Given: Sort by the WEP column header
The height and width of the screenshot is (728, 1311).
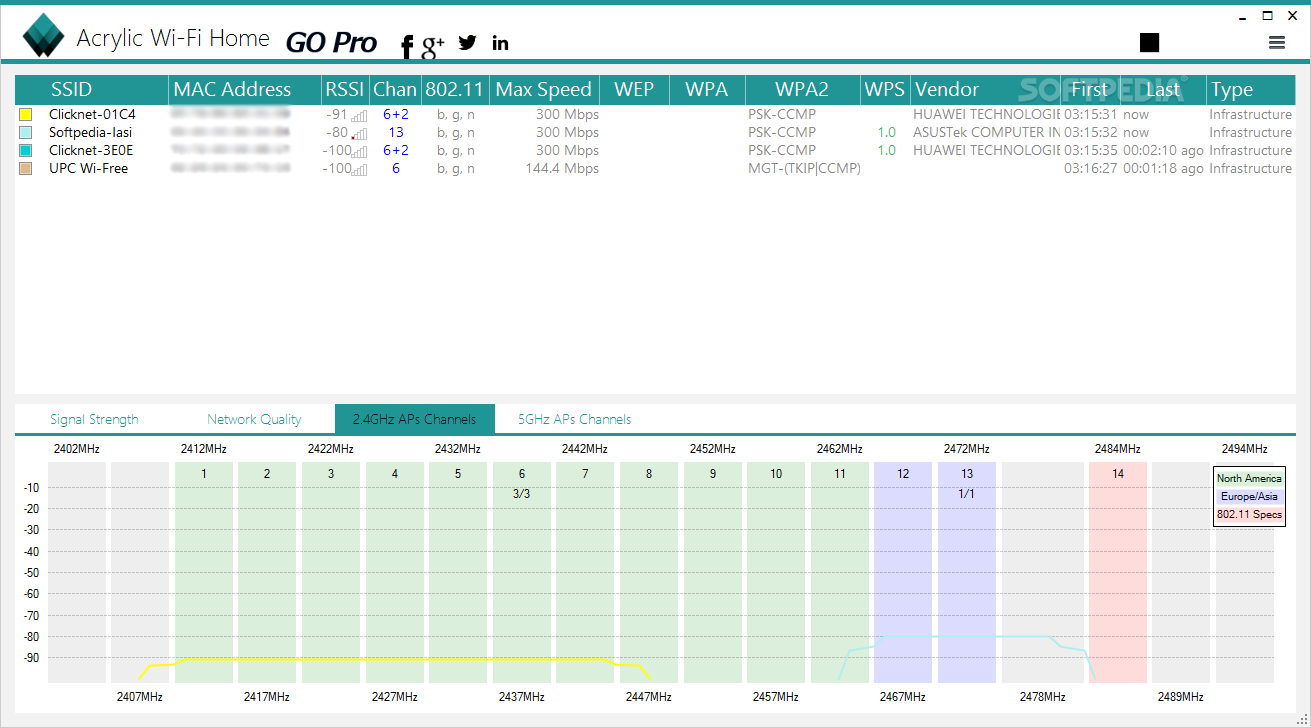Looking at the screenshot, I should click(634, 89).
